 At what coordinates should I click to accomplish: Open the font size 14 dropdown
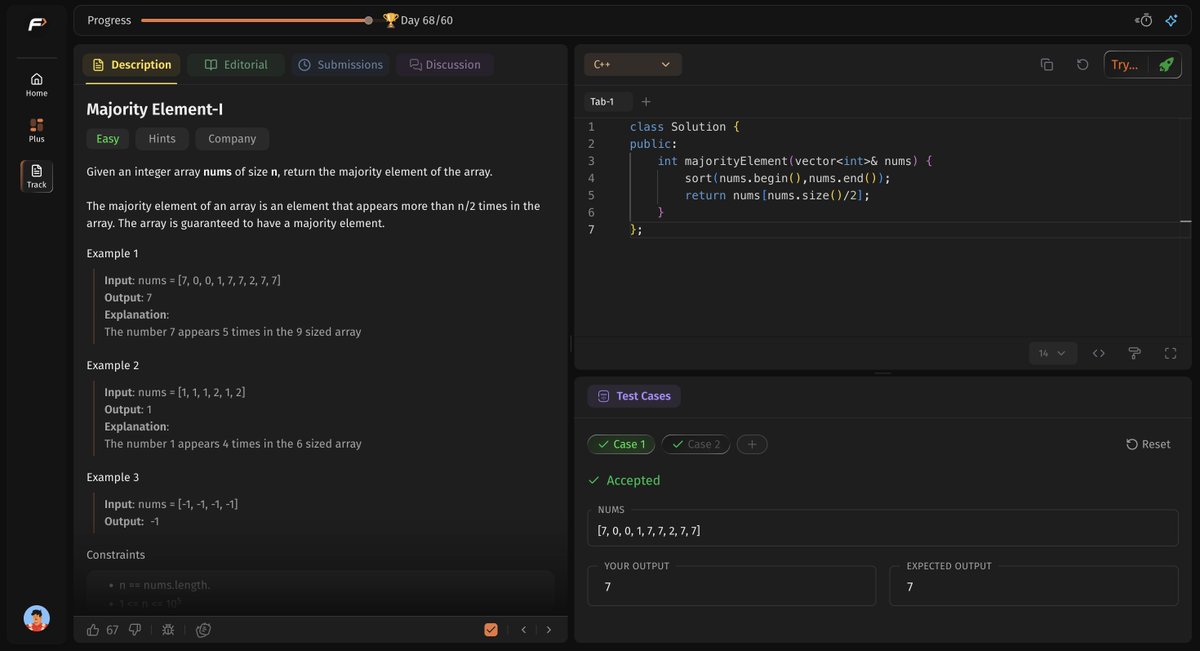pyautogui.click(x=1052, y=353)
